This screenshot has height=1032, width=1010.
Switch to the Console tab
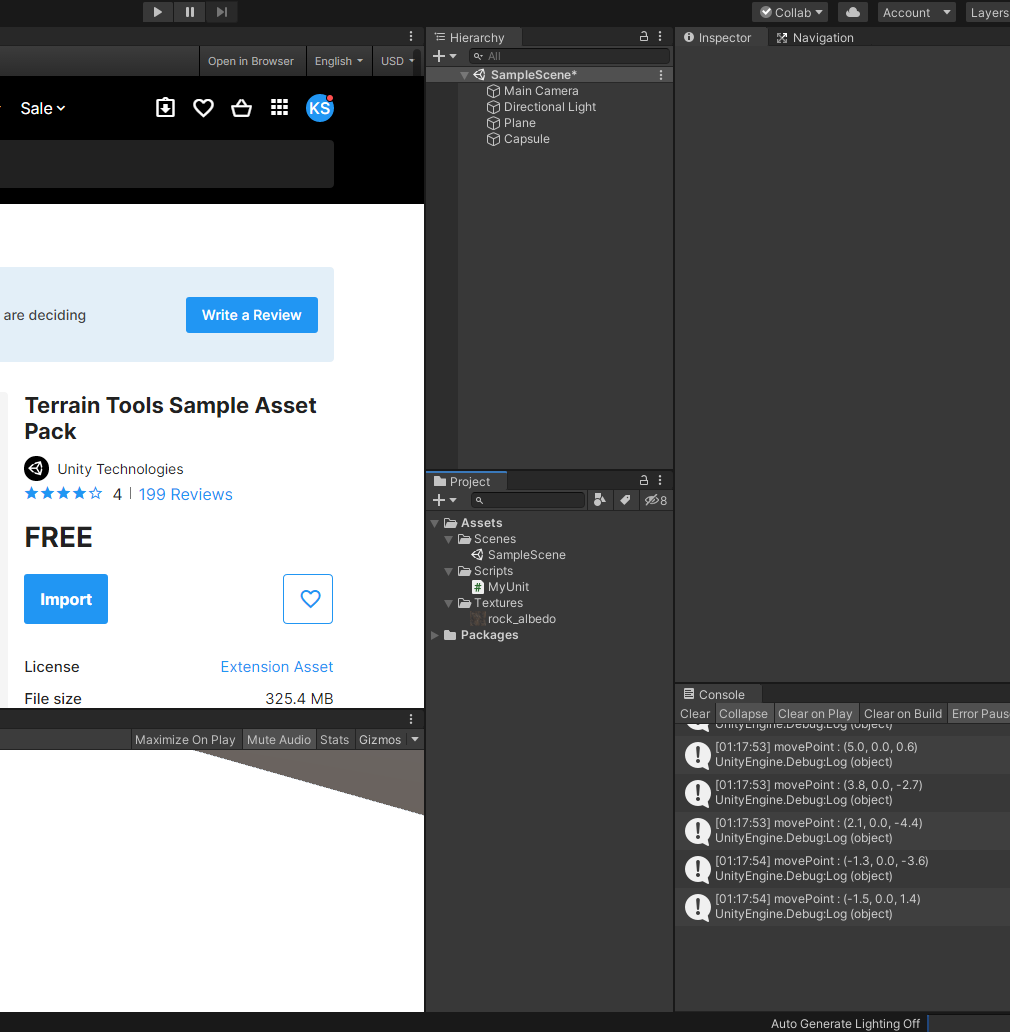tap(715, 694)
